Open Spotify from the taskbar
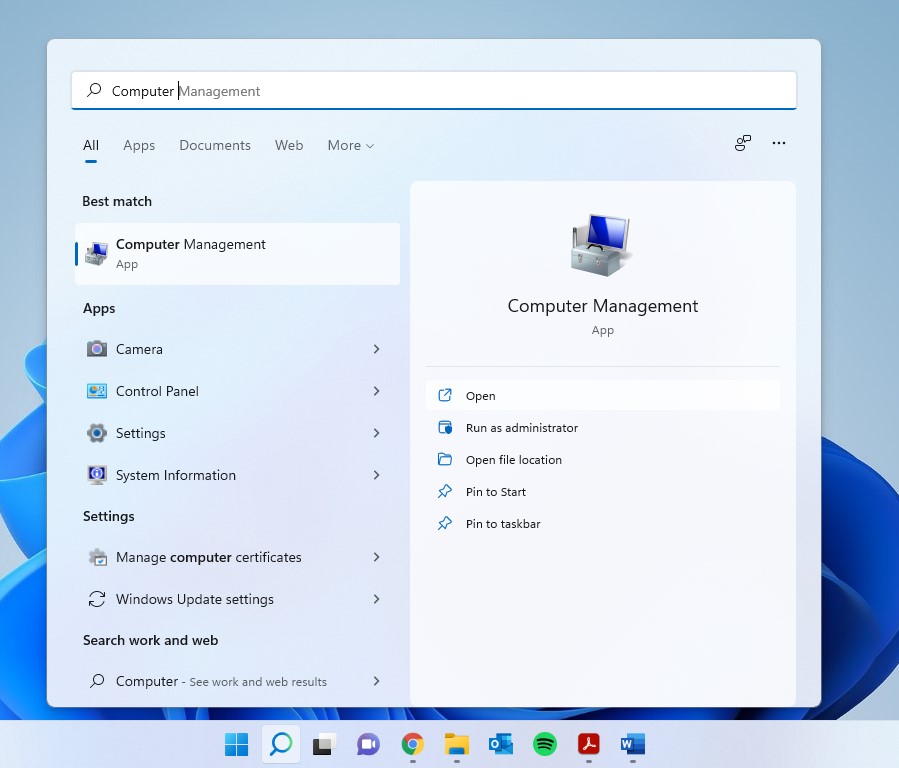Screen dimensions: 899x768 click(544, 744)
